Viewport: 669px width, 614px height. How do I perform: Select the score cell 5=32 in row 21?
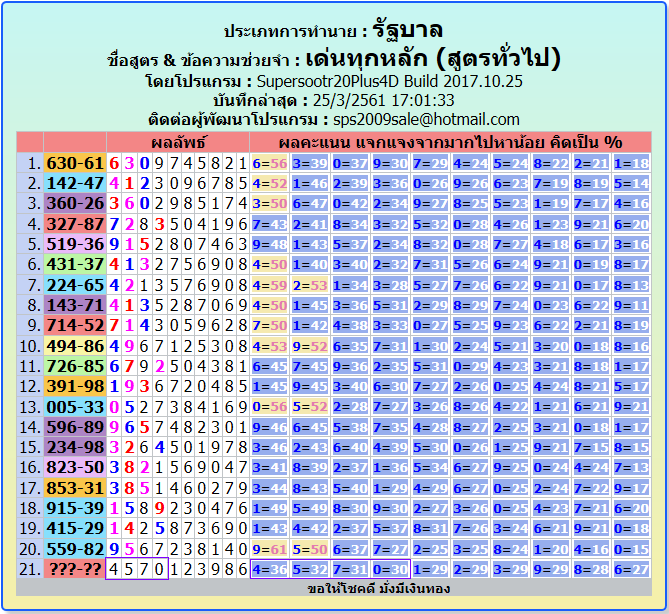point(310,569)
